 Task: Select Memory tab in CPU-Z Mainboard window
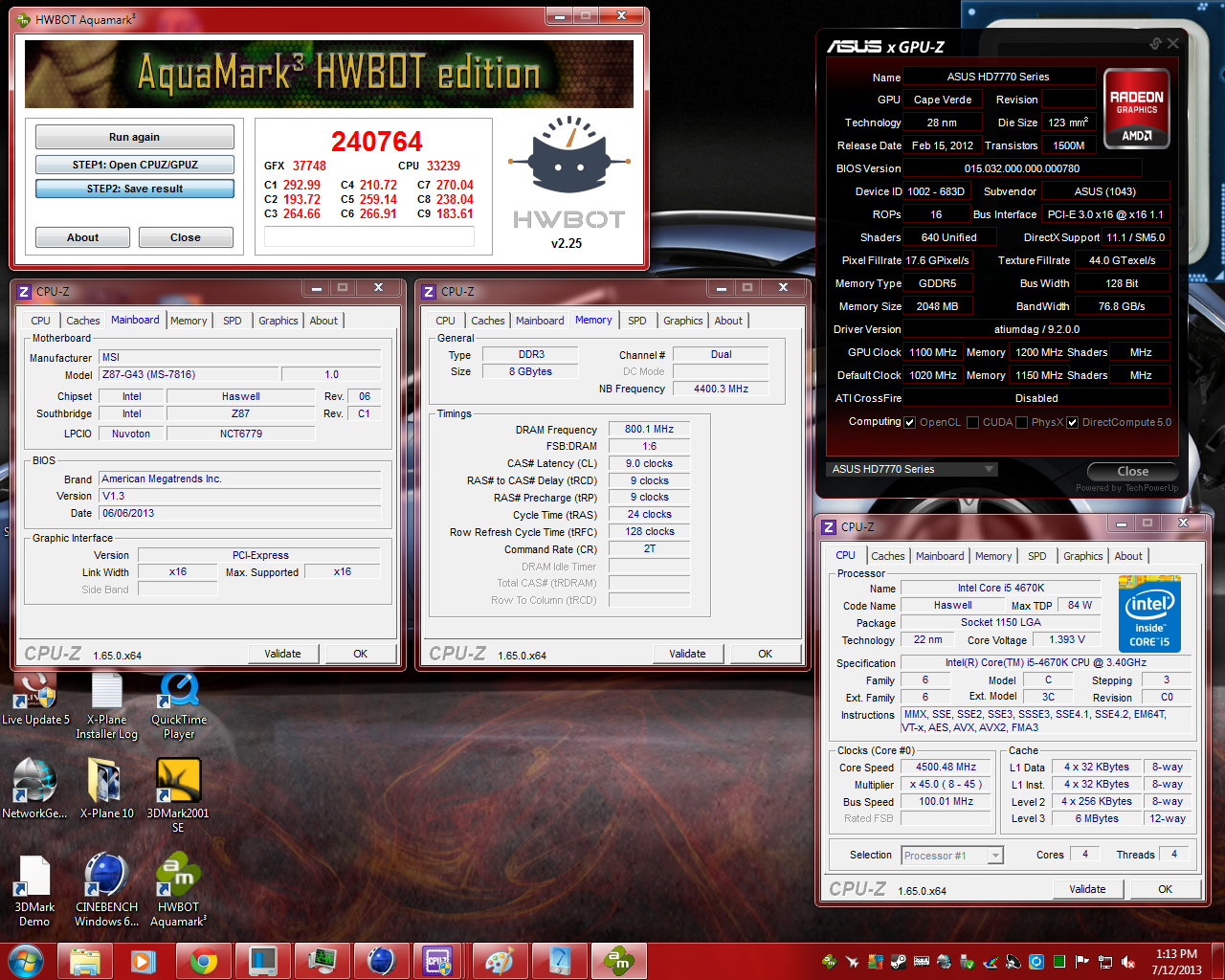189,321
